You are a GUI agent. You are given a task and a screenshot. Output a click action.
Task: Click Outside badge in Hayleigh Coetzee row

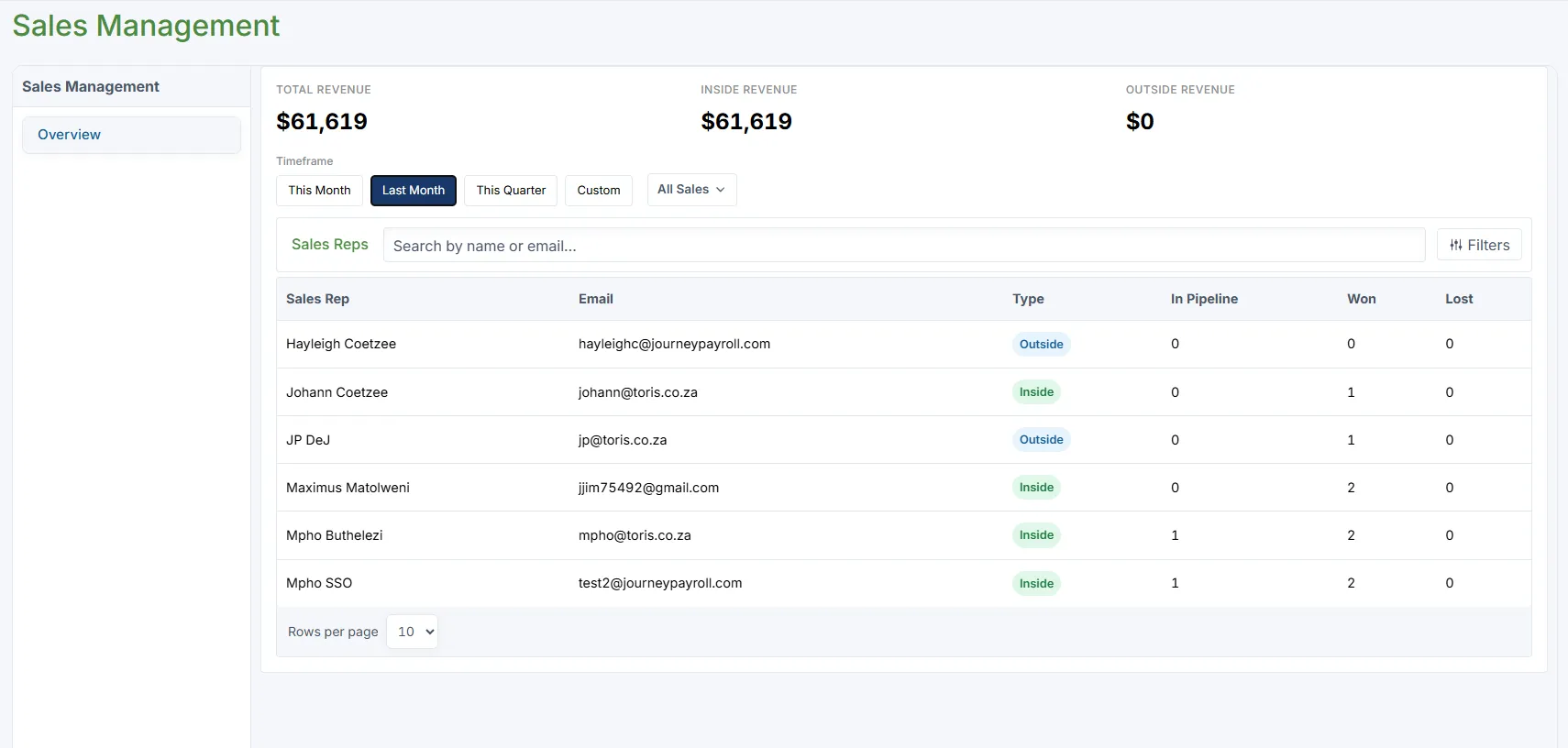(1042, 344)
